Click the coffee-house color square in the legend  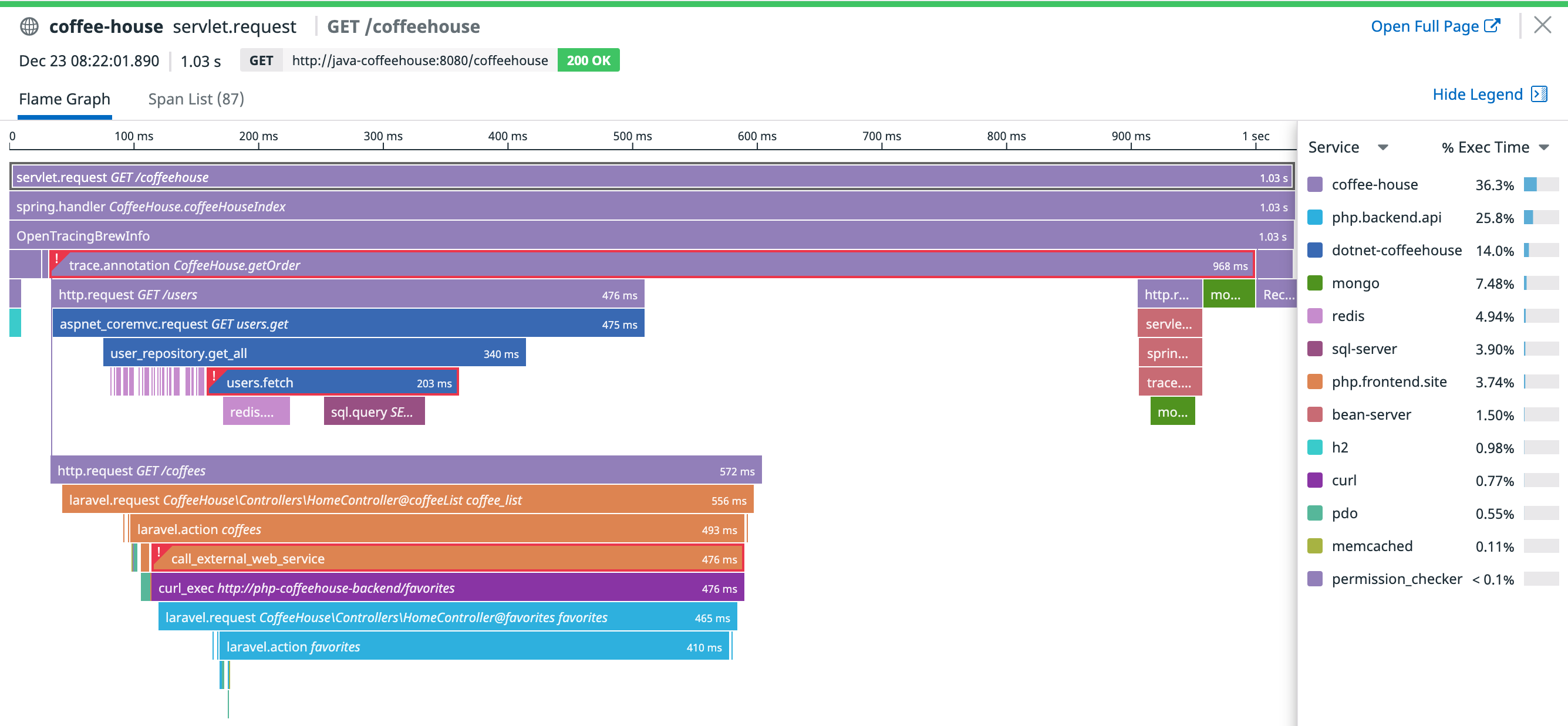click(x=1316, y=184)
